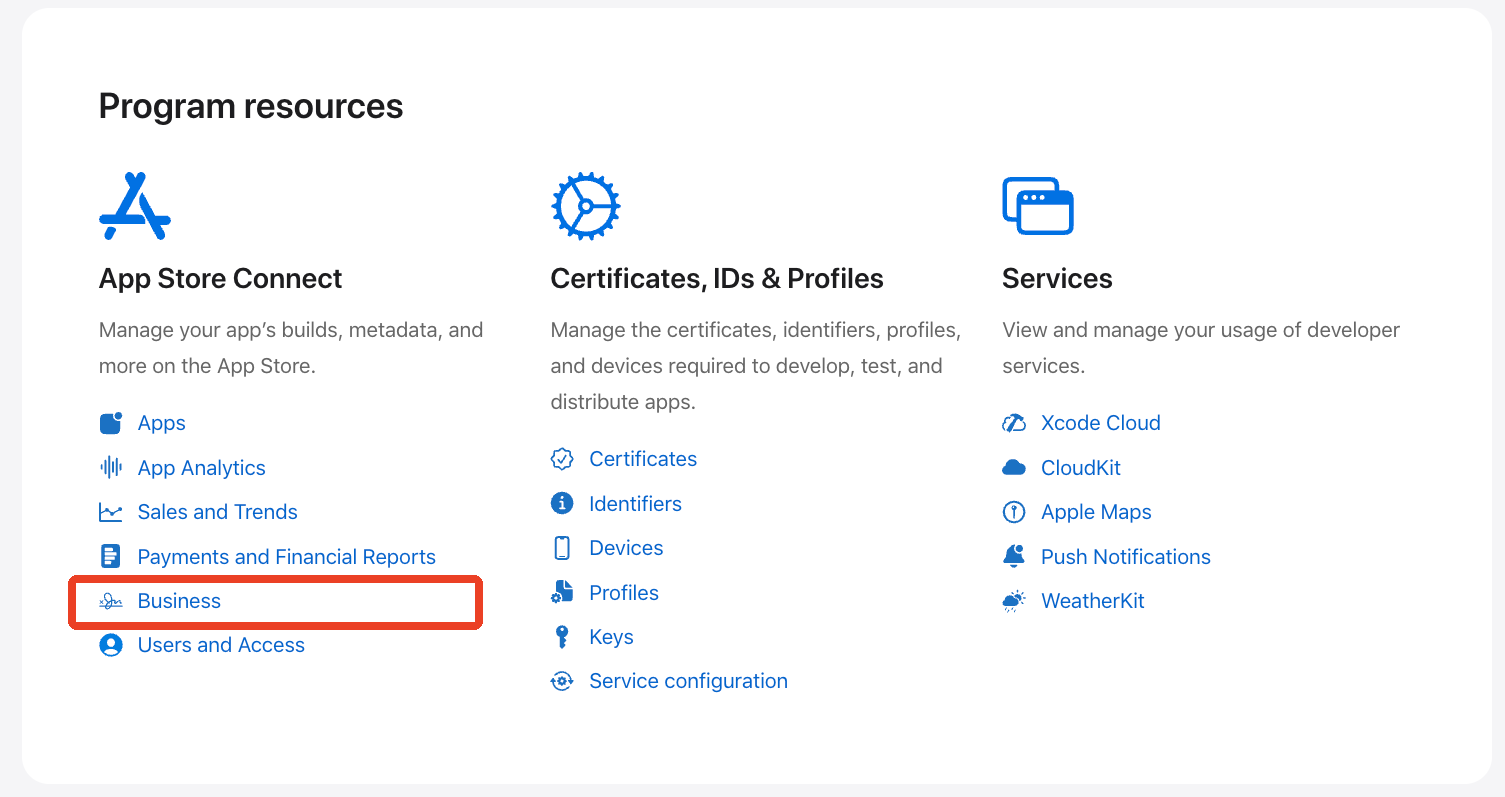
Task: Click the CloudKit cloud icon
Action: coord(1014,467)
